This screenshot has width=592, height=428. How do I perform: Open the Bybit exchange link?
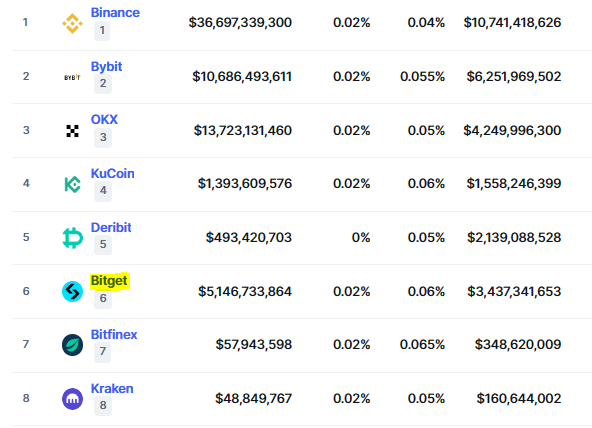tap(106, 66)
